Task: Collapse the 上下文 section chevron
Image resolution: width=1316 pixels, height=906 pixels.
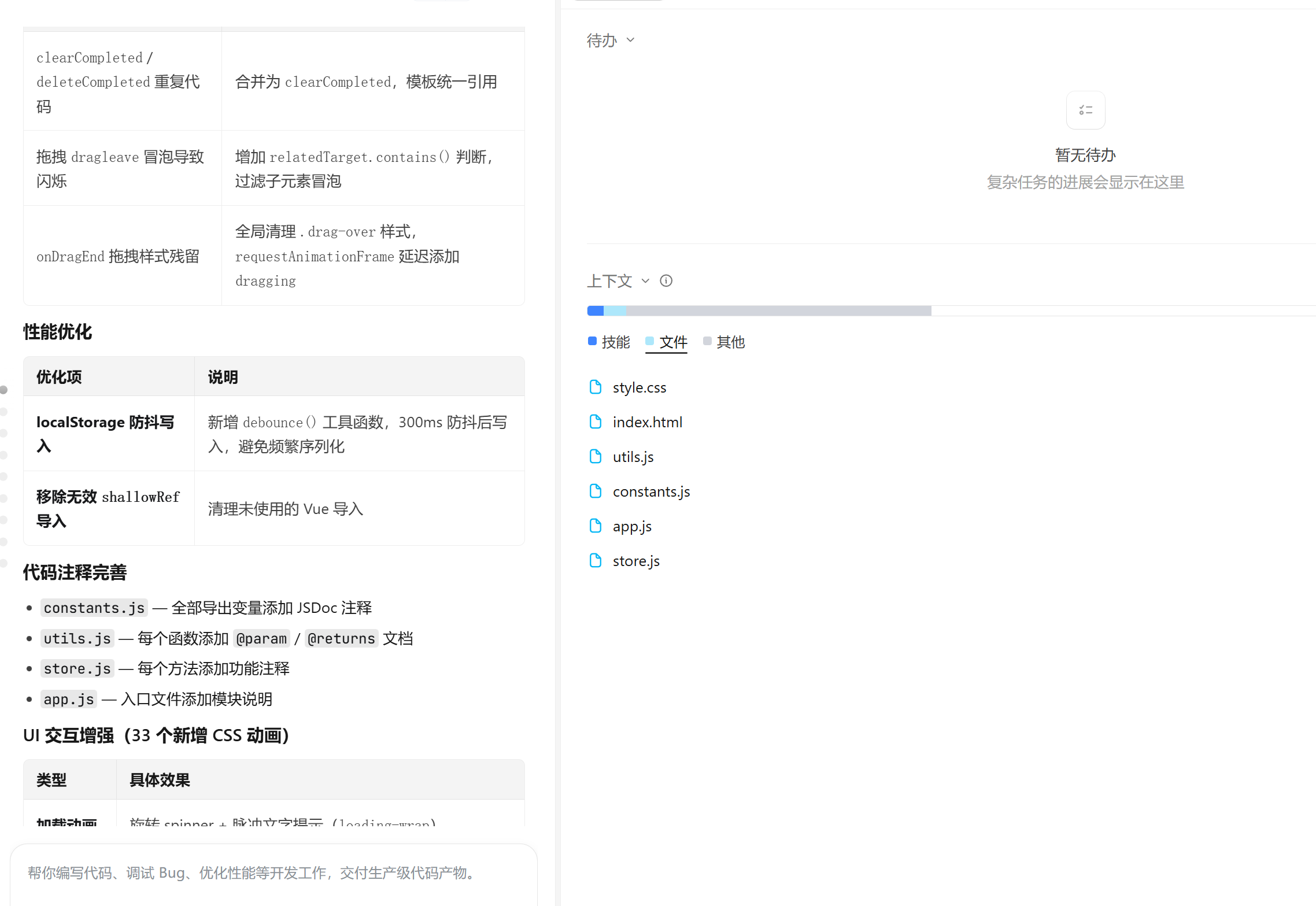Action: coord(645,281)
